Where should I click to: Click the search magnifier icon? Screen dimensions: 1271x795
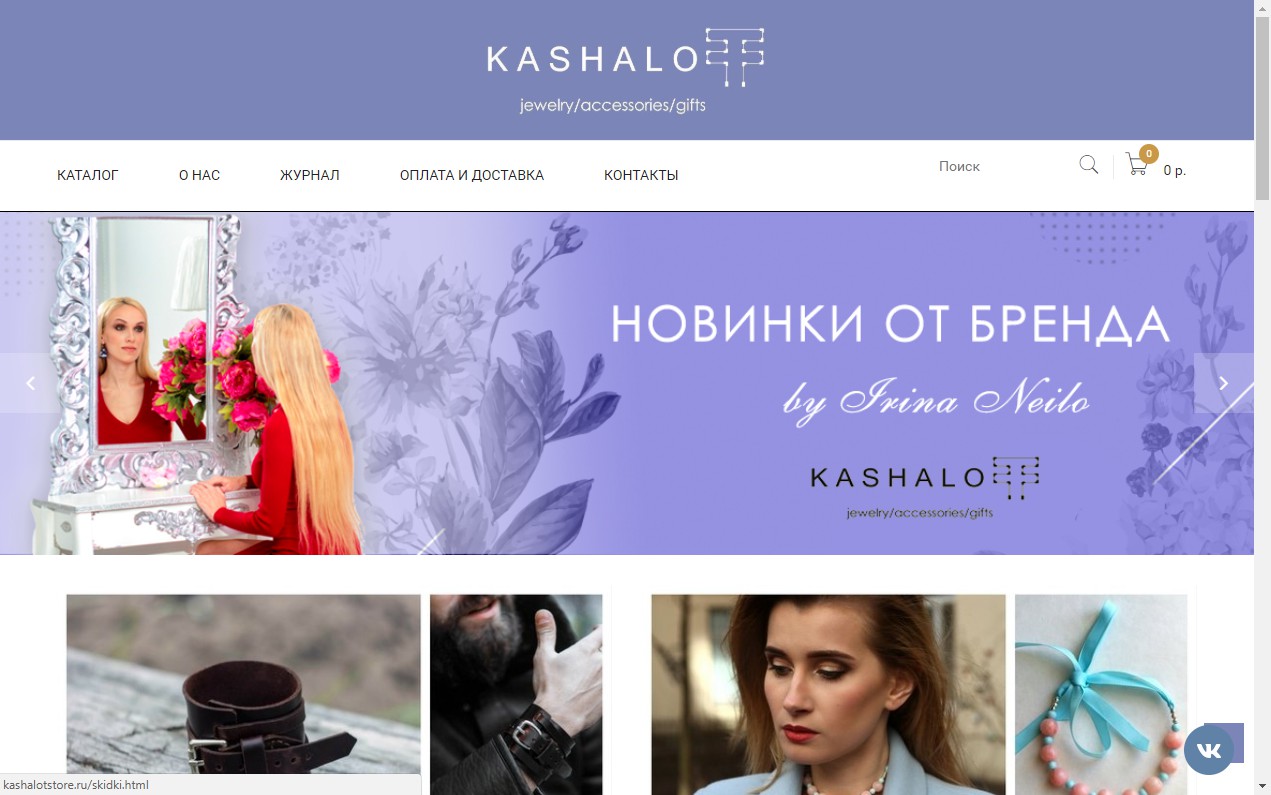pos(1089,165)
